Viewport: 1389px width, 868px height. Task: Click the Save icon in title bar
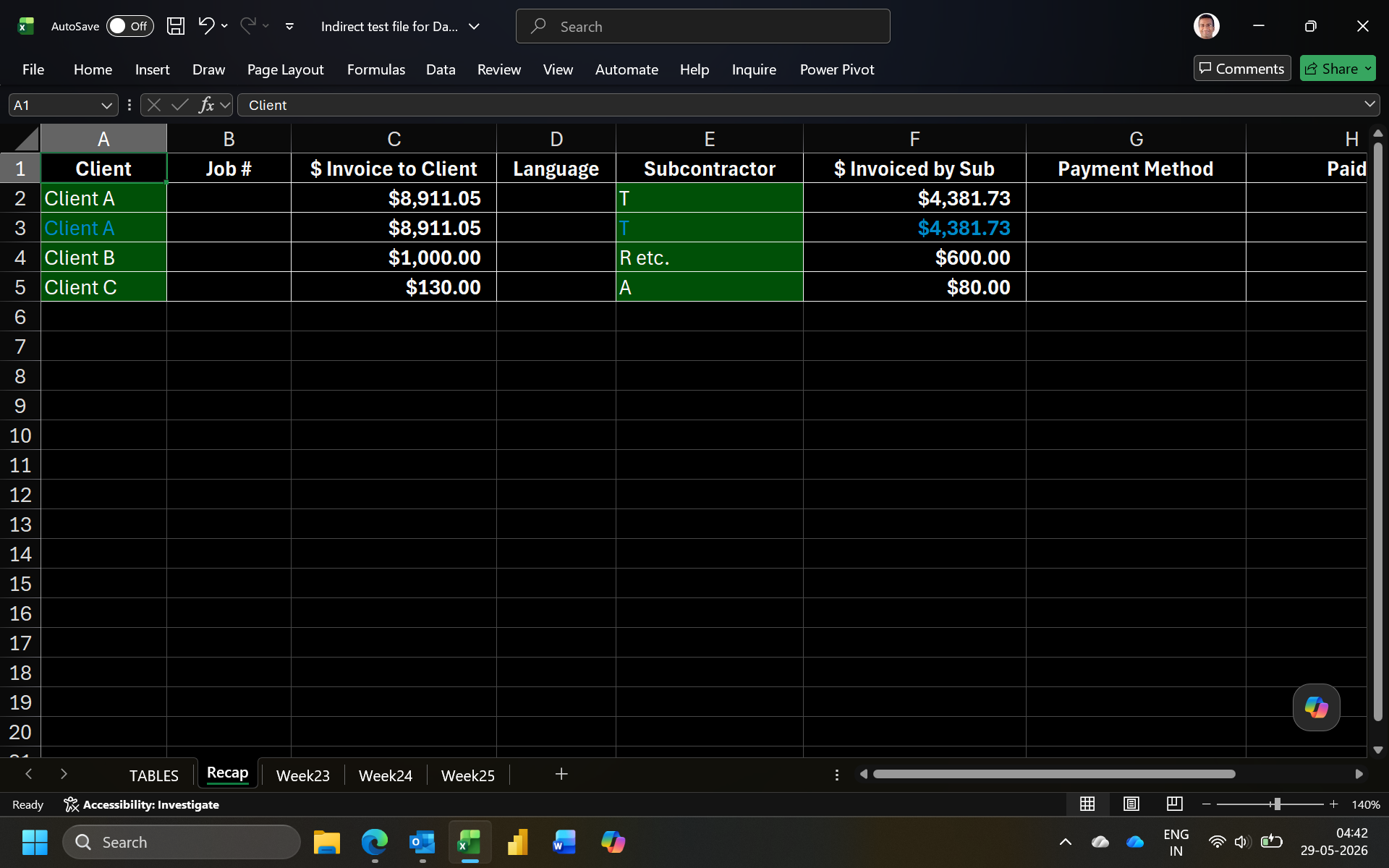tap(175, 27)
